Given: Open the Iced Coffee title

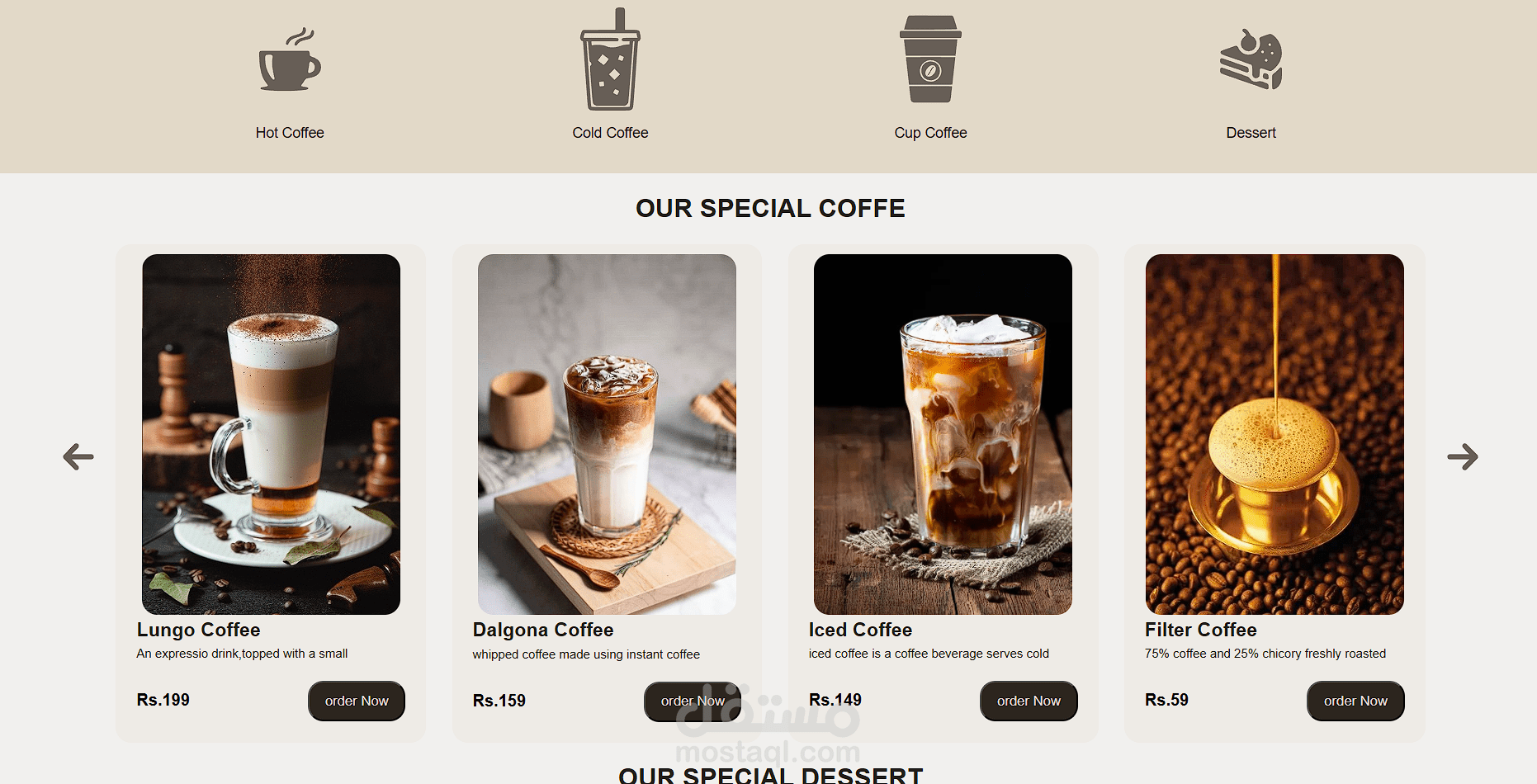Looking at the screenshot, I should tap(860, 630).
